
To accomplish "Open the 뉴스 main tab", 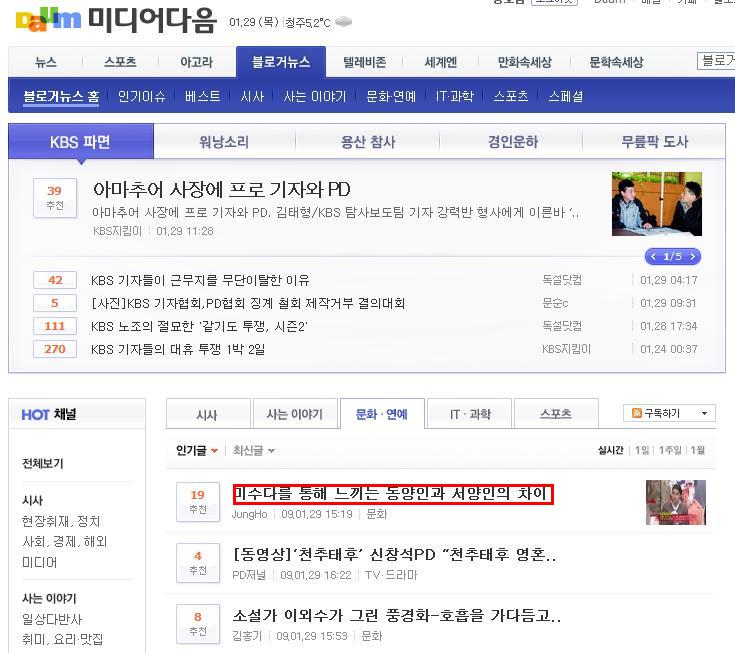I will [46, 62].
